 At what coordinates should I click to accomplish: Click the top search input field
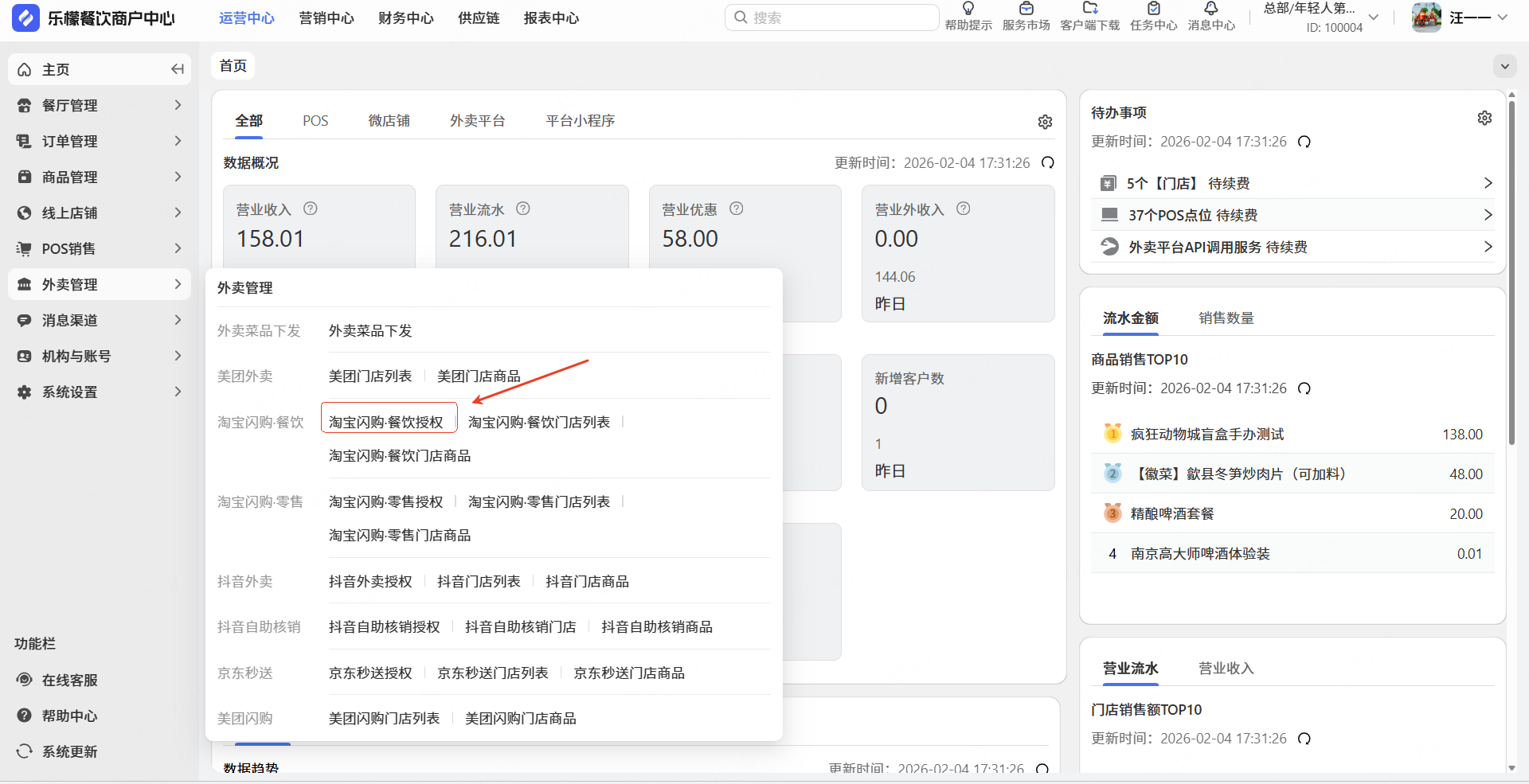832,18
